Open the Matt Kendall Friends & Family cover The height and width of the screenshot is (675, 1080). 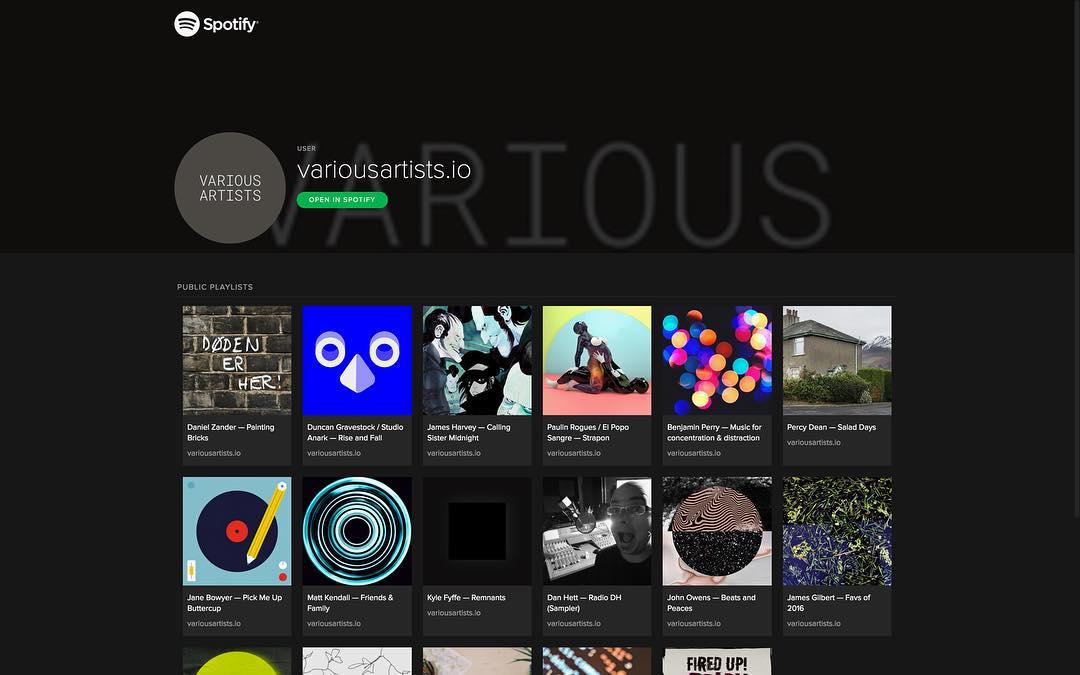click(357, 531)
